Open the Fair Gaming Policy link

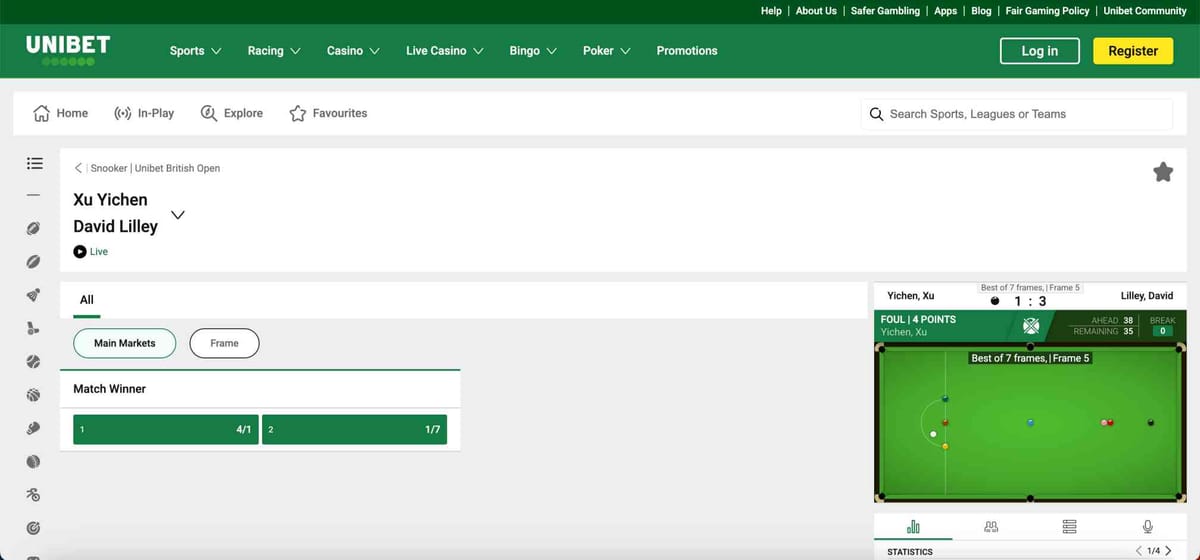pyautogui.click(x=1047, y=11)
